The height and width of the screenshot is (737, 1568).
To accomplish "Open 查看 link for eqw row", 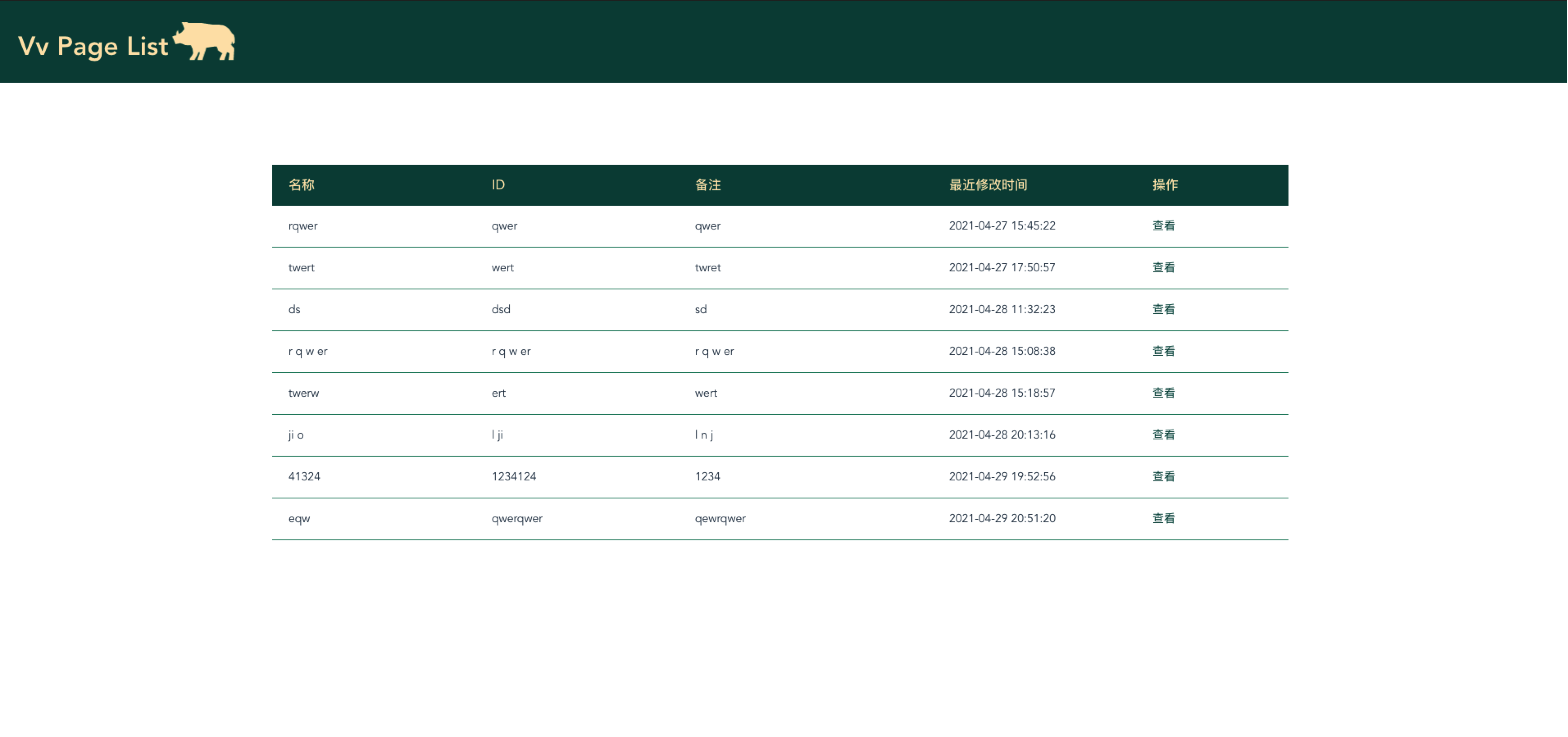I will 1163,519.
